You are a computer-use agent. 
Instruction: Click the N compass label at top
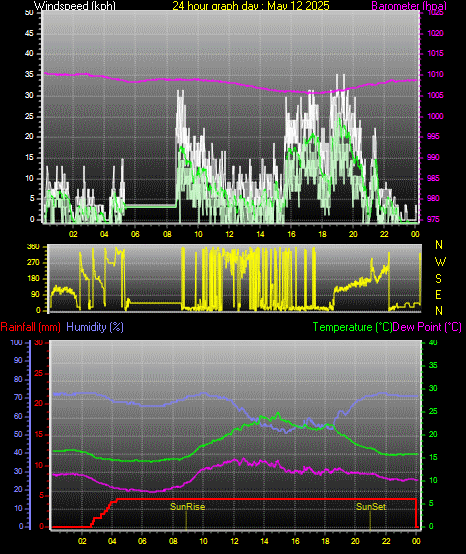coord(439,244)
